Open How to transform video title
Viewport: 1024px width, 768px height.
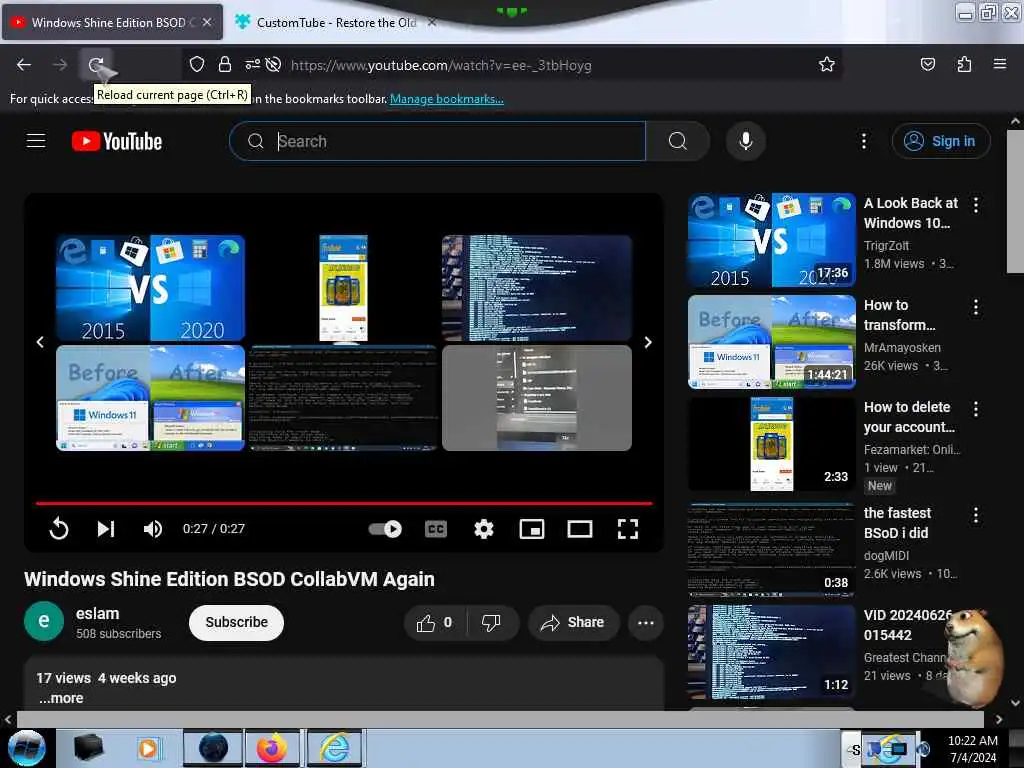tap(899, 315)
